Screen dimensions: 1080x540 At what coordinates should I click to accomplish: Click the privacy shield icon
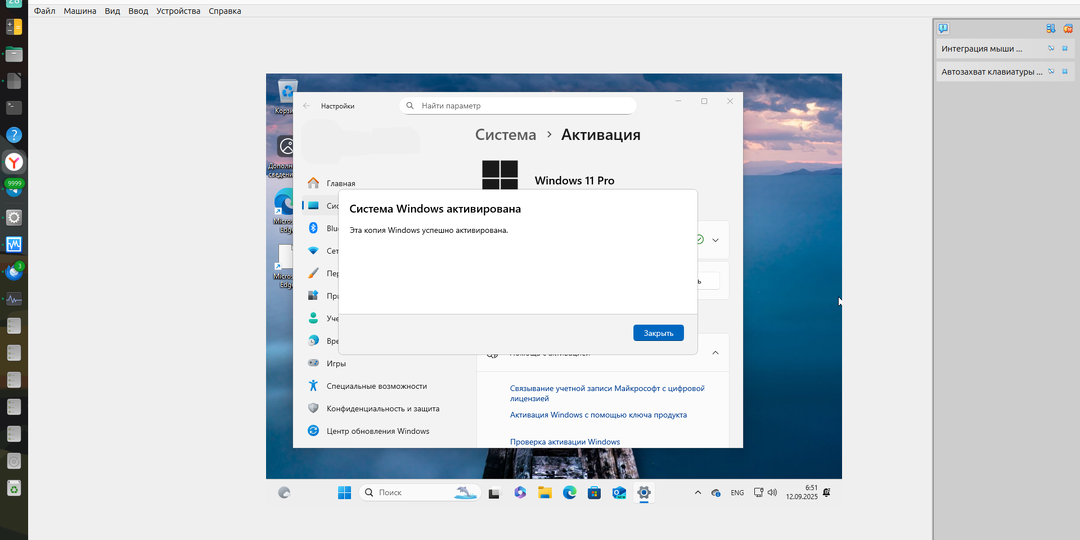tap(313, 408)
